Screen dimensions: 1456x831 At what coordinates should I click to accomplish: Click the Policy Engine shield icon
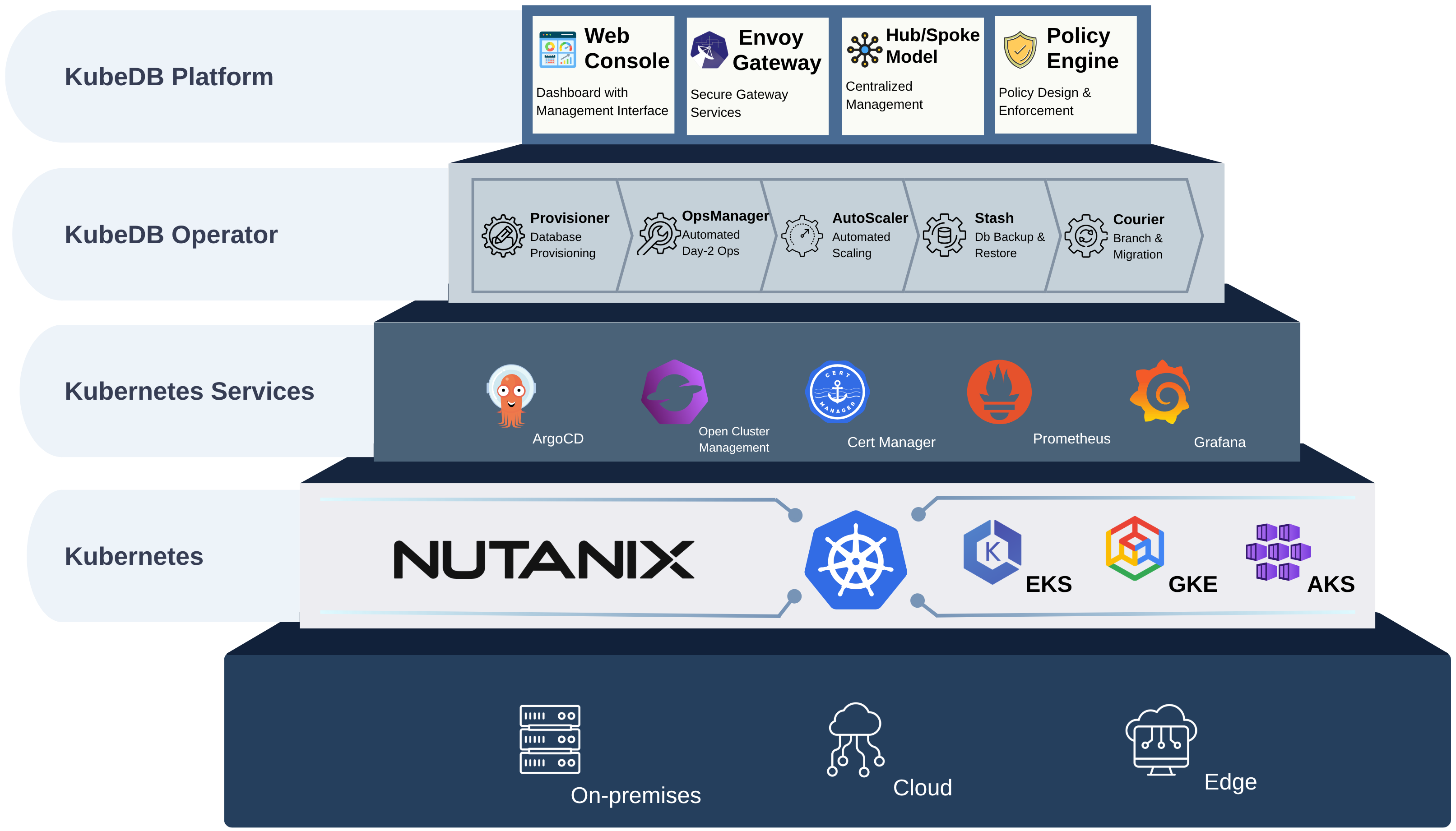pos(1020,50)
